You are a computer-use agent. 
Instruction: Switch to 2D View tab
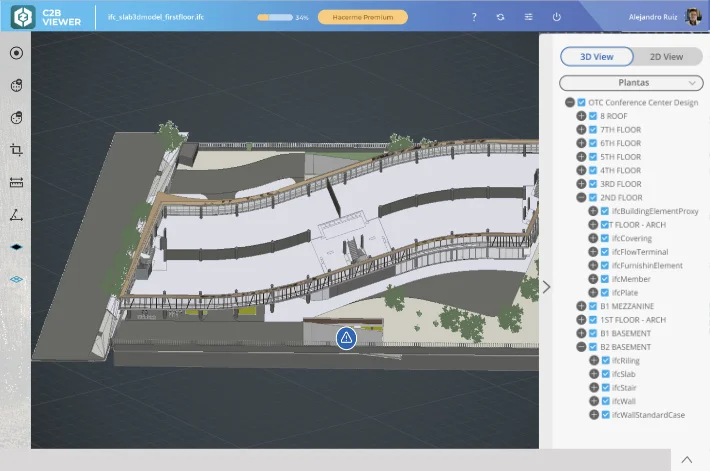pos(667,57)
